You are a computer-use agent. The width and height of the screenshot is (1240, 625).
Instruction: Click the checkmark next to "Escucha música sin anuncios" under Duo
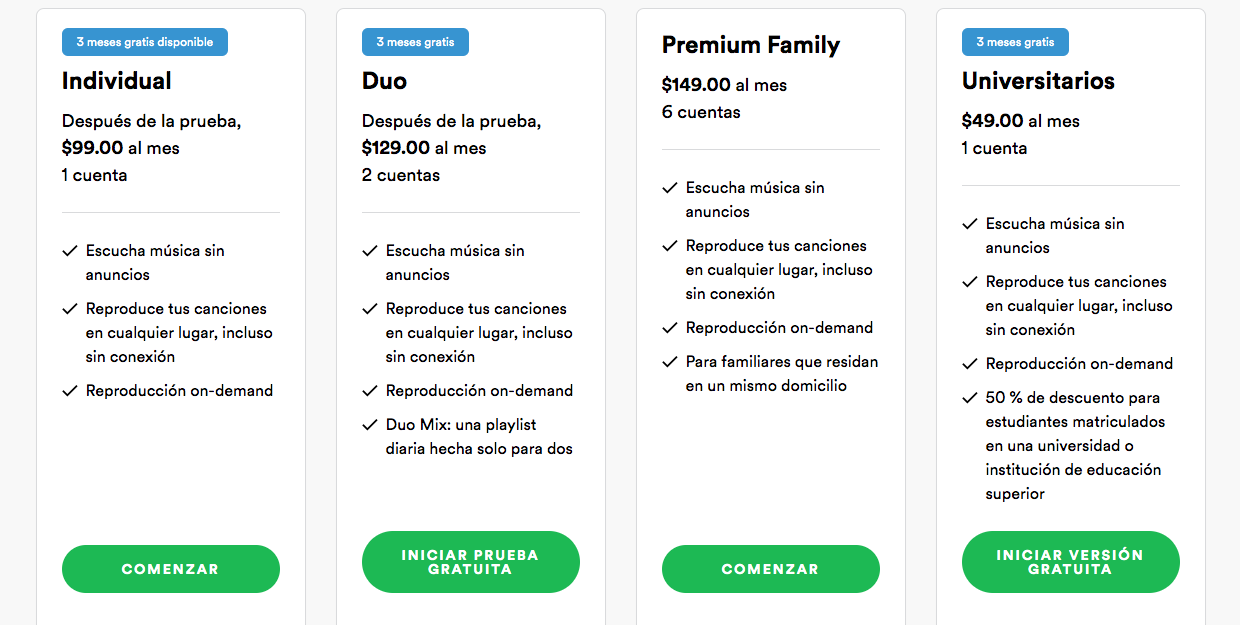coord(370,250)
